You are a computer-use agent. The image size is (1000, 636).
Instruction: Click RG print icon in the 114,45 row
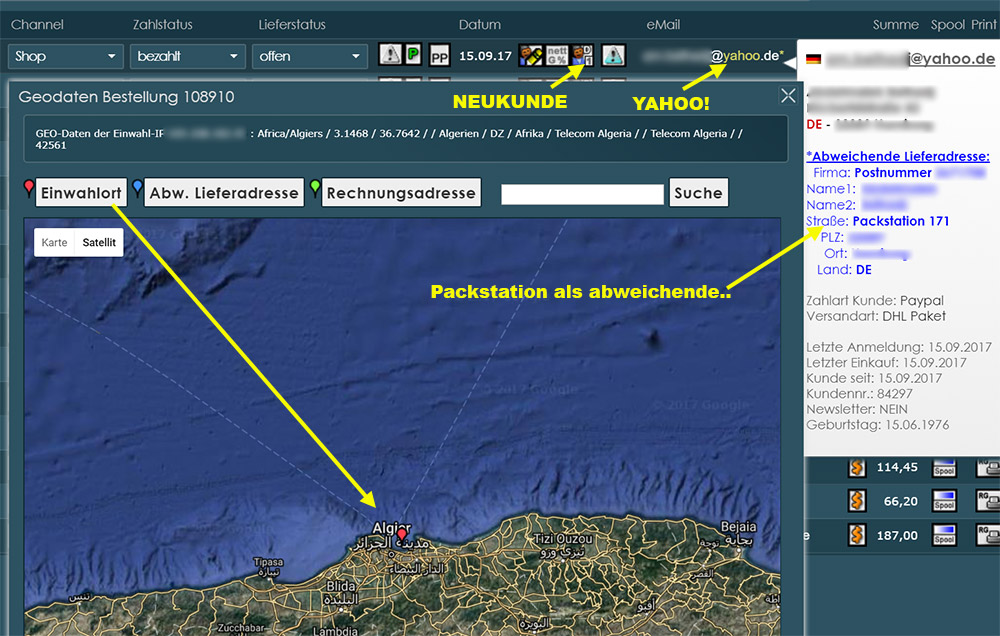pos(988,468)
